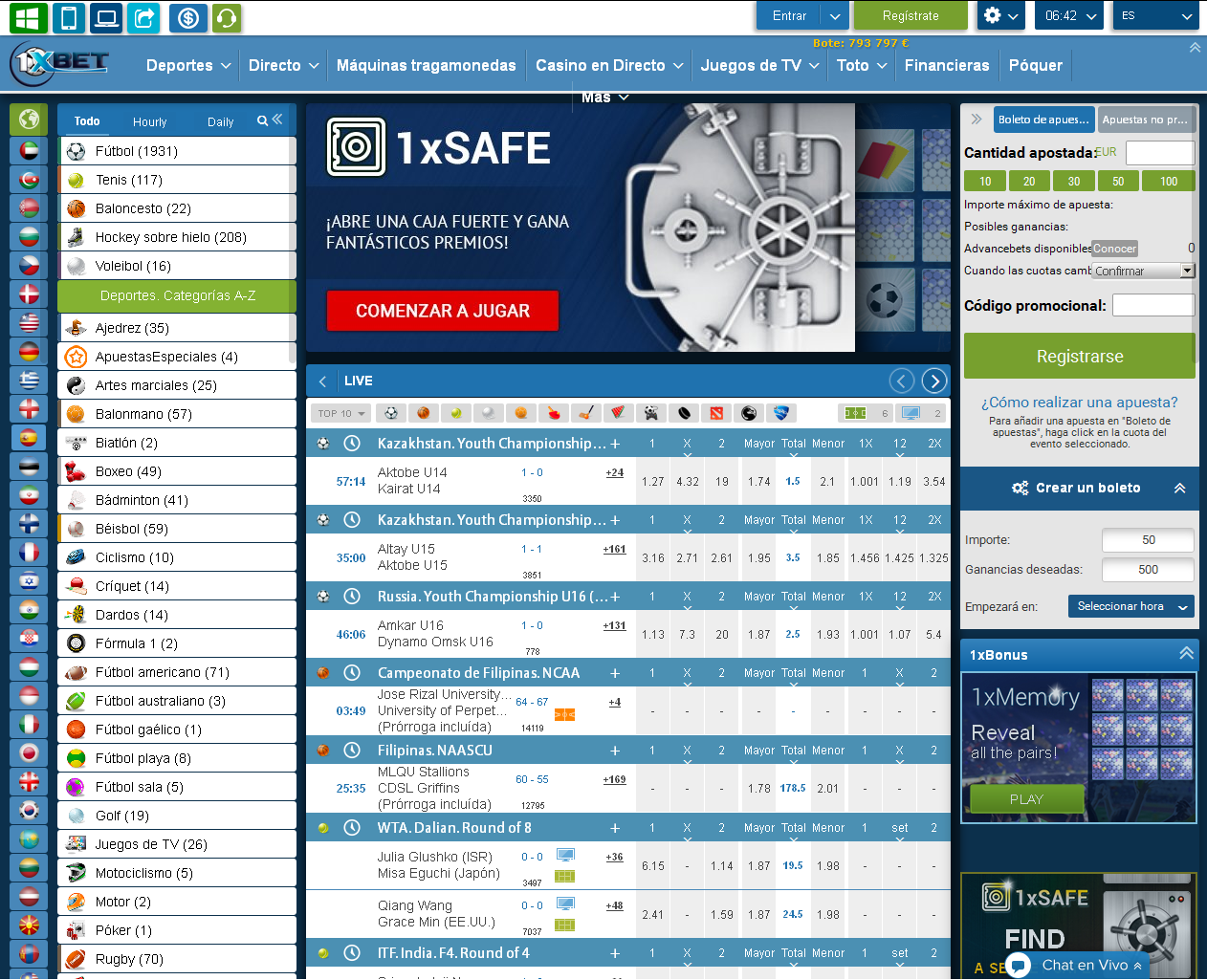Open the Directo menu
The image size is (1207, 980).
(283, 65)
